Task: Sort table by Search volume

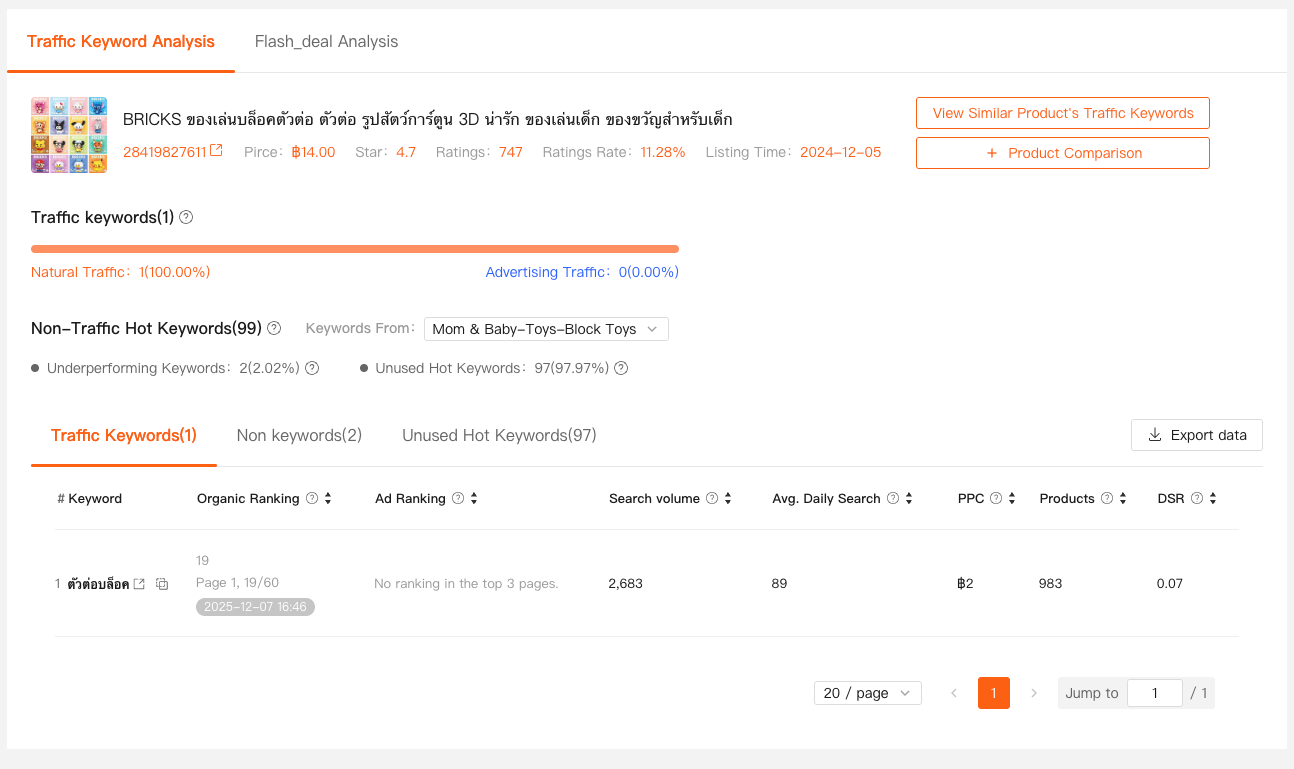Action: coord(728,498)
